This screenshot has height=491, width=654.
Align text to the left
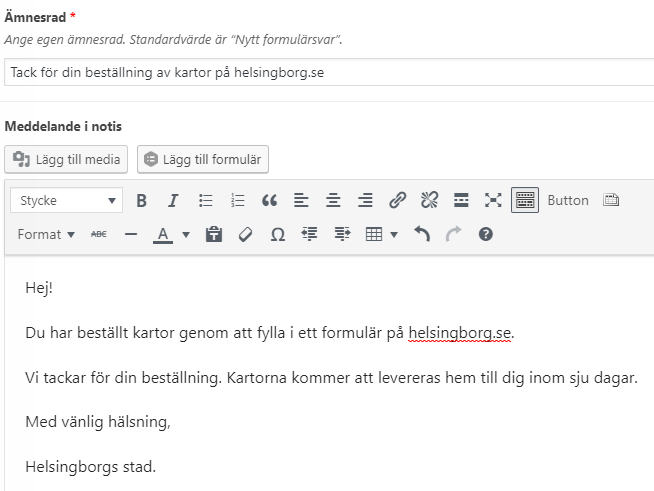pos(301,201)
